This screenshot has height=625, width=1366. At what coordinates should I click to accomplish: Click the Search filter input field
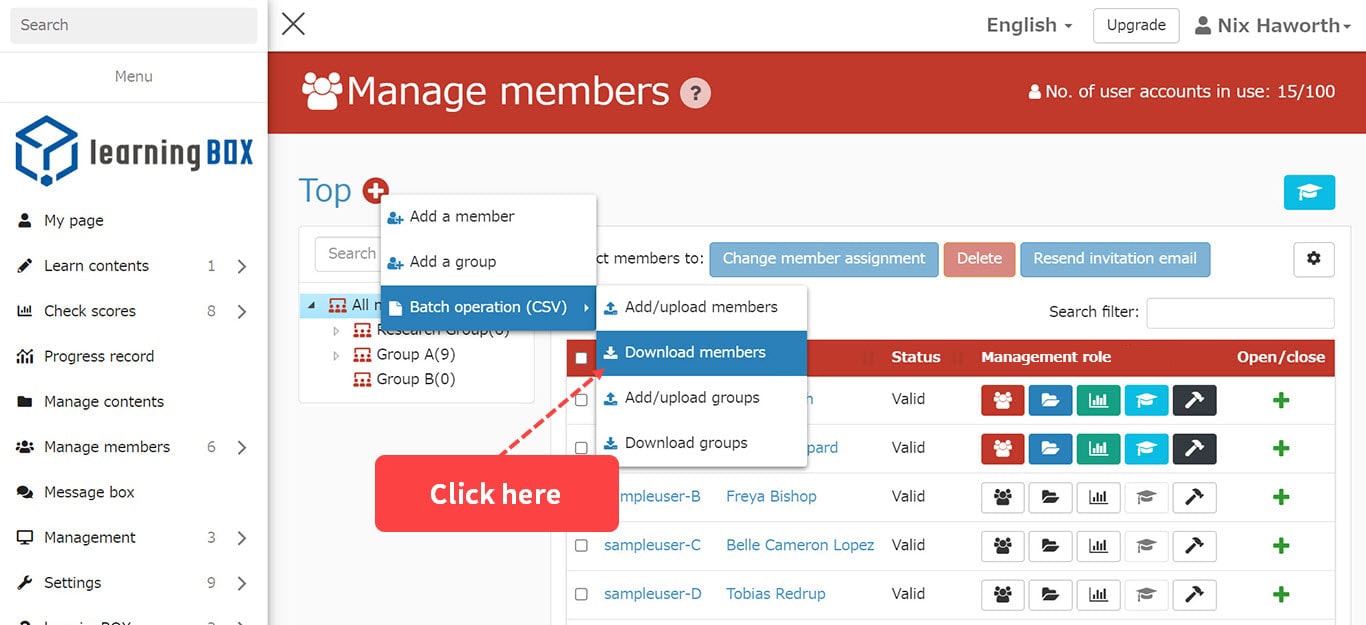point(1240,313)
